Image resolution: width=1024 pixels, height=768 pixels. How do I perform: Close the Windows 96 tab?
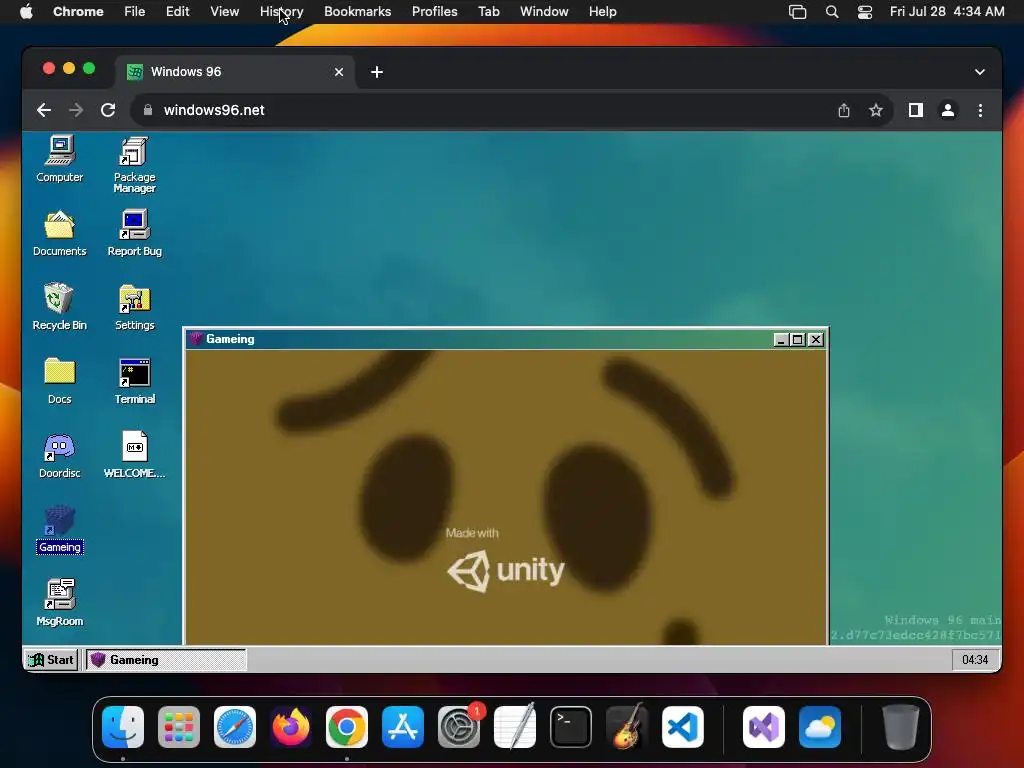339,72
